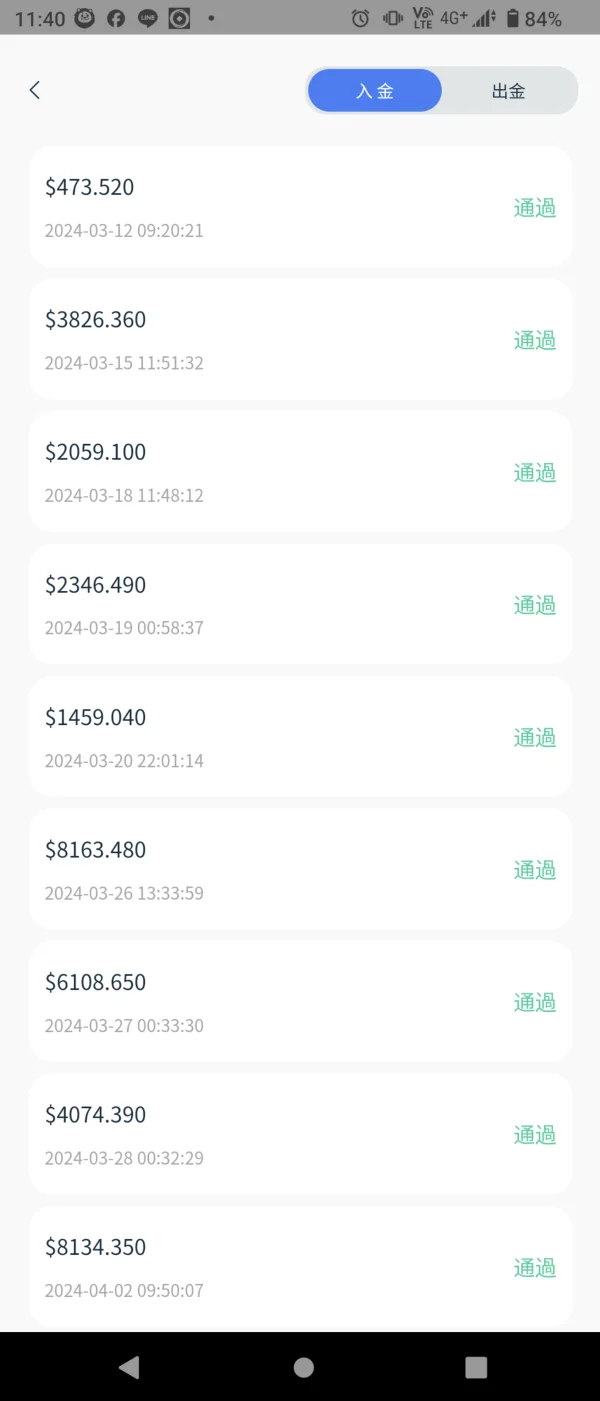The image size is (600, 1401).
Task: Switch to the 出金 tab
Action: (x=508, y=91)
